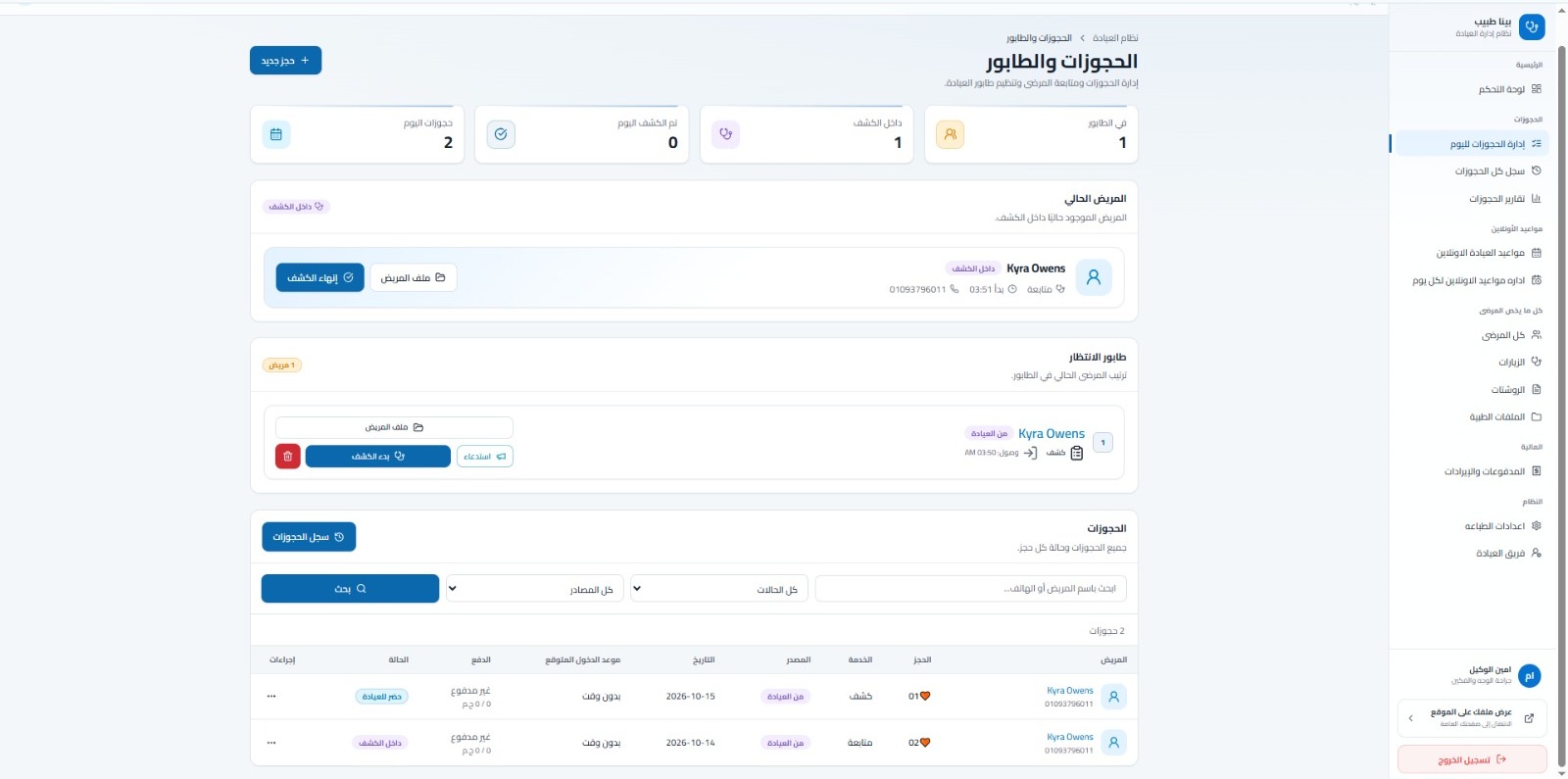The width and height of the screenshot is (1568, 779).
Task: Click the سجل الحجوزات button
Action: coord(309,537)
